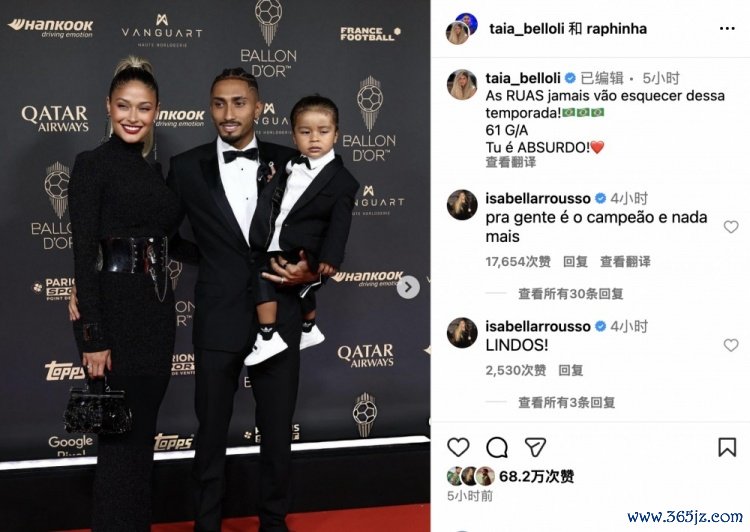Expand all 3 replies under LINDOS
Viewport: 750px width, 532px height.
pyautogui.click(x=566, y=402)
